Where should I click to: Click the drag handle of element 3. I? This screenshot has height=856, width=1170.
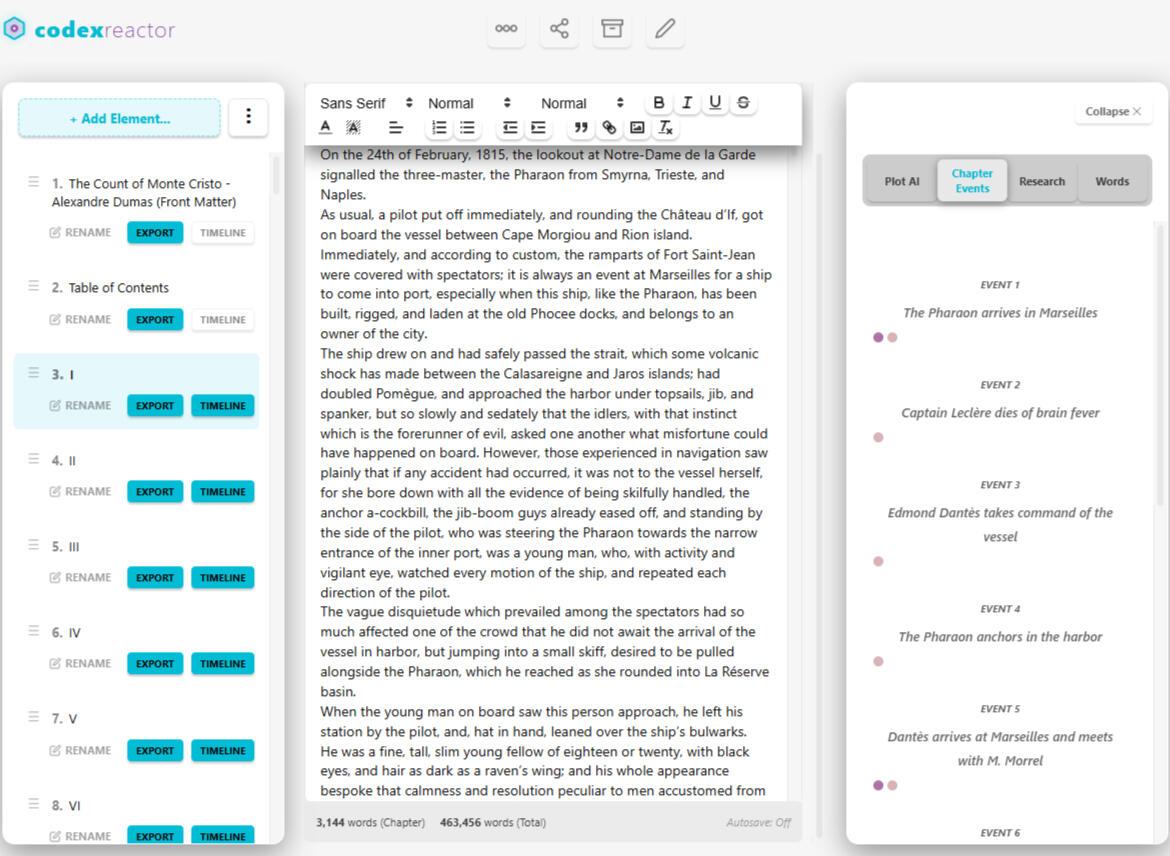[x=34, y=372]
